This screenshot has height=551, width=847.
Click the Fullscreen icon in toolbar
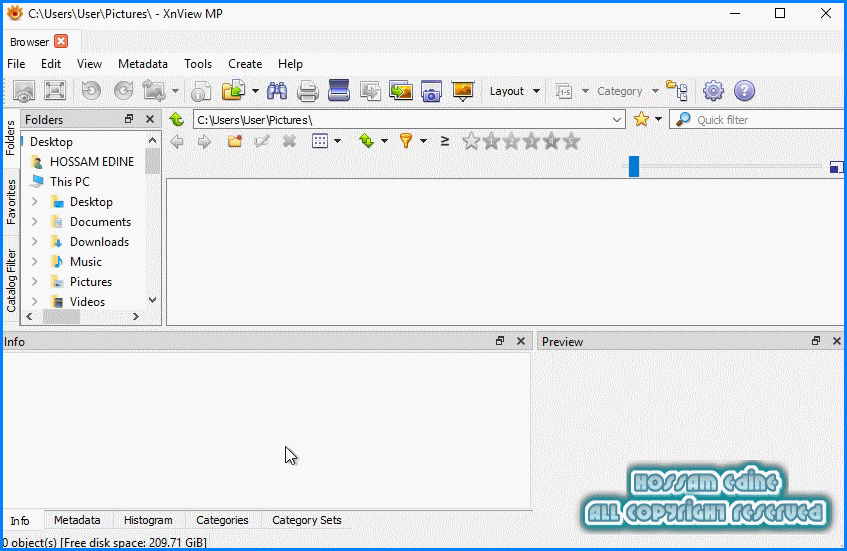pyautogui.click(x=55, y=90)
